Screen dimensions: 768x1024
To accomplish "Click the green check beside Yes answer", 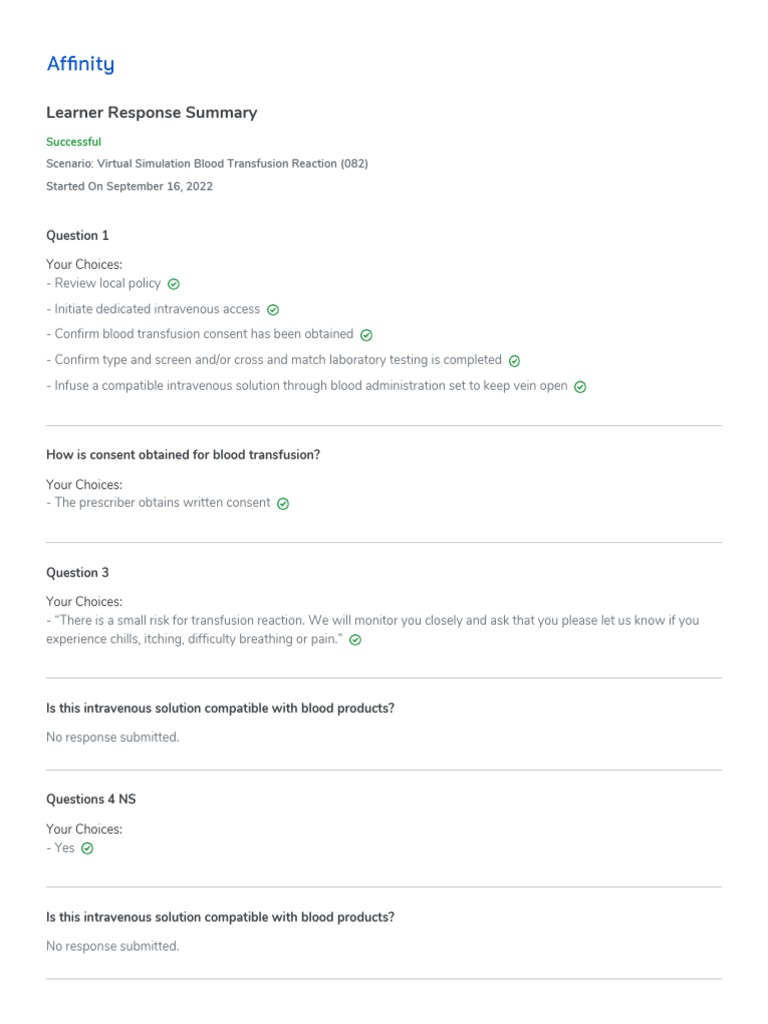I will pyautogui.click(x=87, y=848).
